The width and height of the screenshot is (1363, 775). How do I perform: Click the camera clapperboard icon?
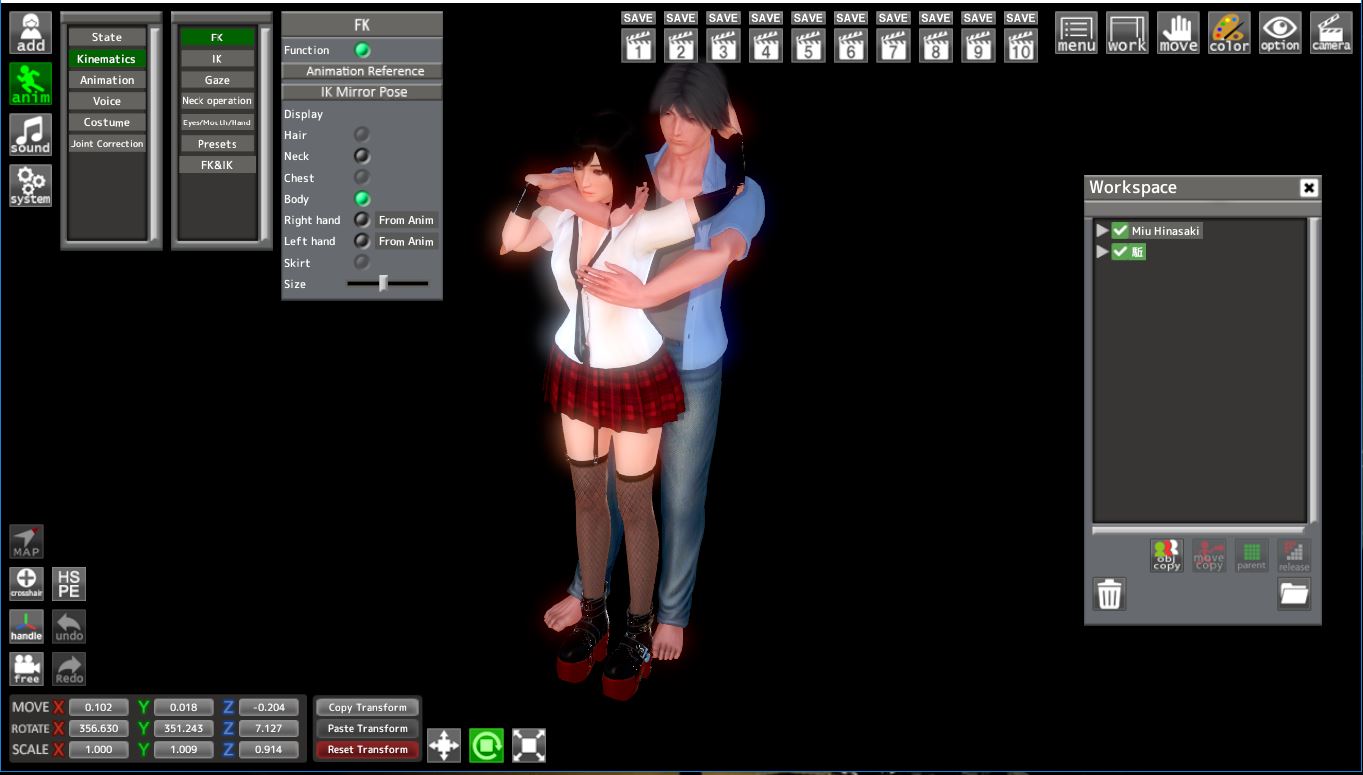[x=1330, y=34]
